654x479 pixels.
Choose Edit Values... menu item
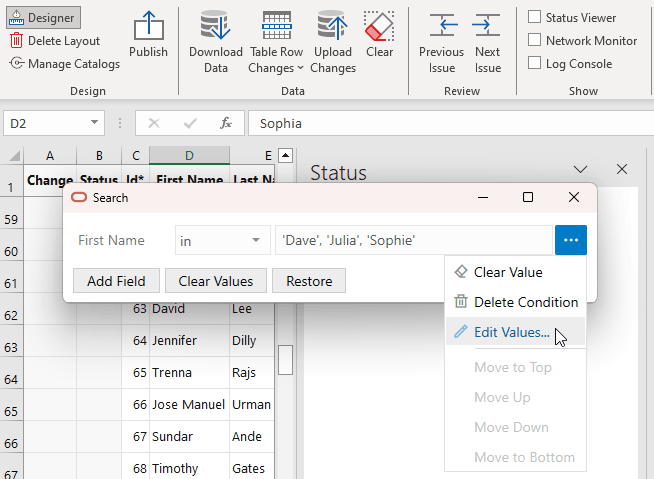516,332
